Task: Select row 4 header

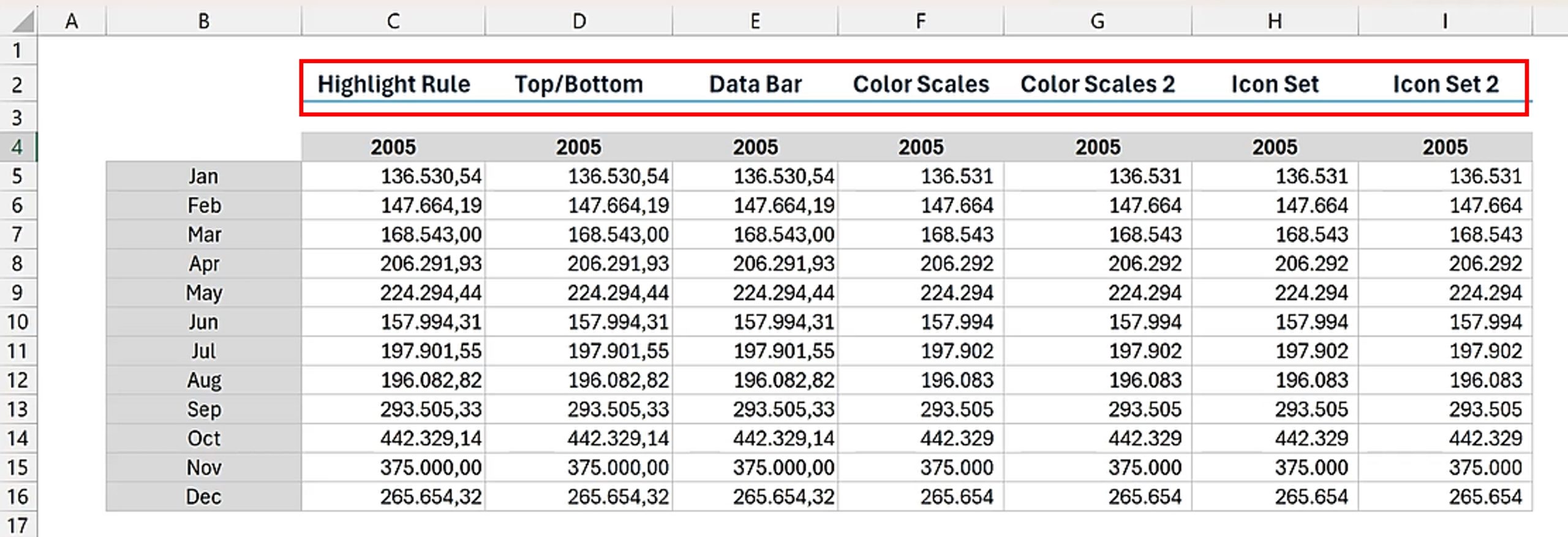Action: (x=17, y=147)
